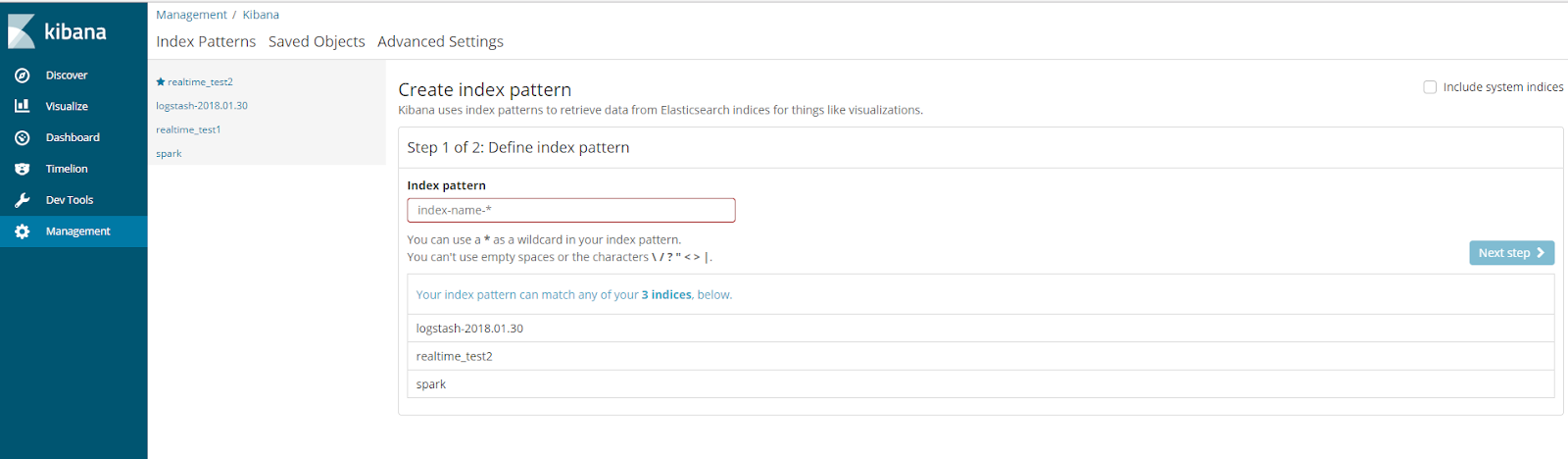This screenshot has height=459, width=1568.
Task: Click the star icon beside realtime_test2
Action: 161,81
